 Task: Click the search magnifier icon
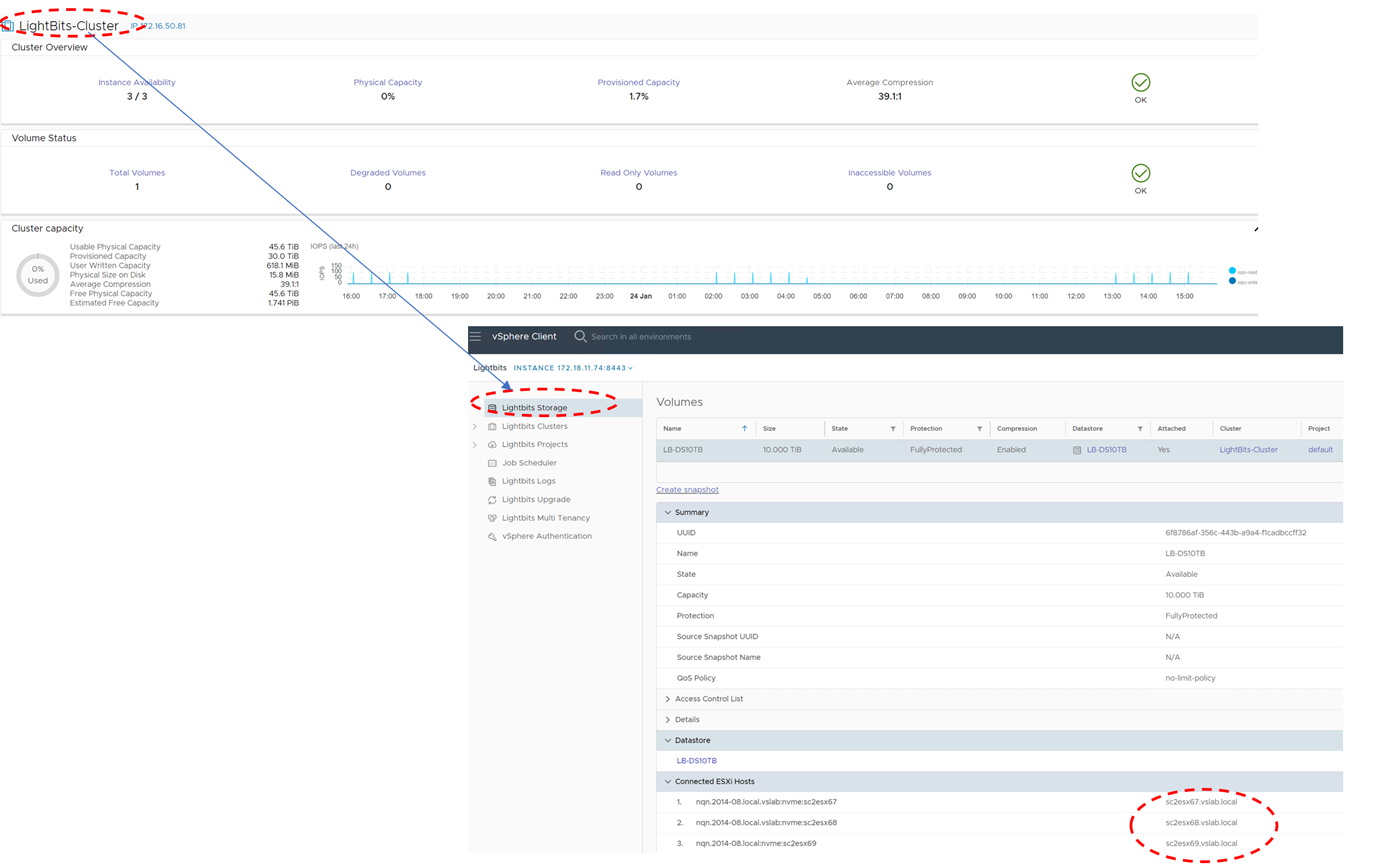580,337
